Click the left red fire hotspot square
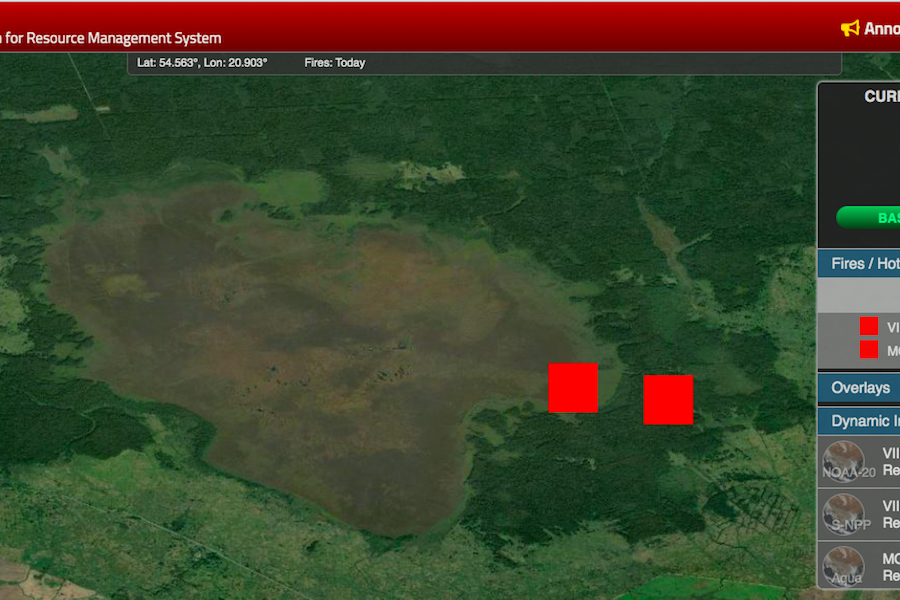 tap(573, 388)
